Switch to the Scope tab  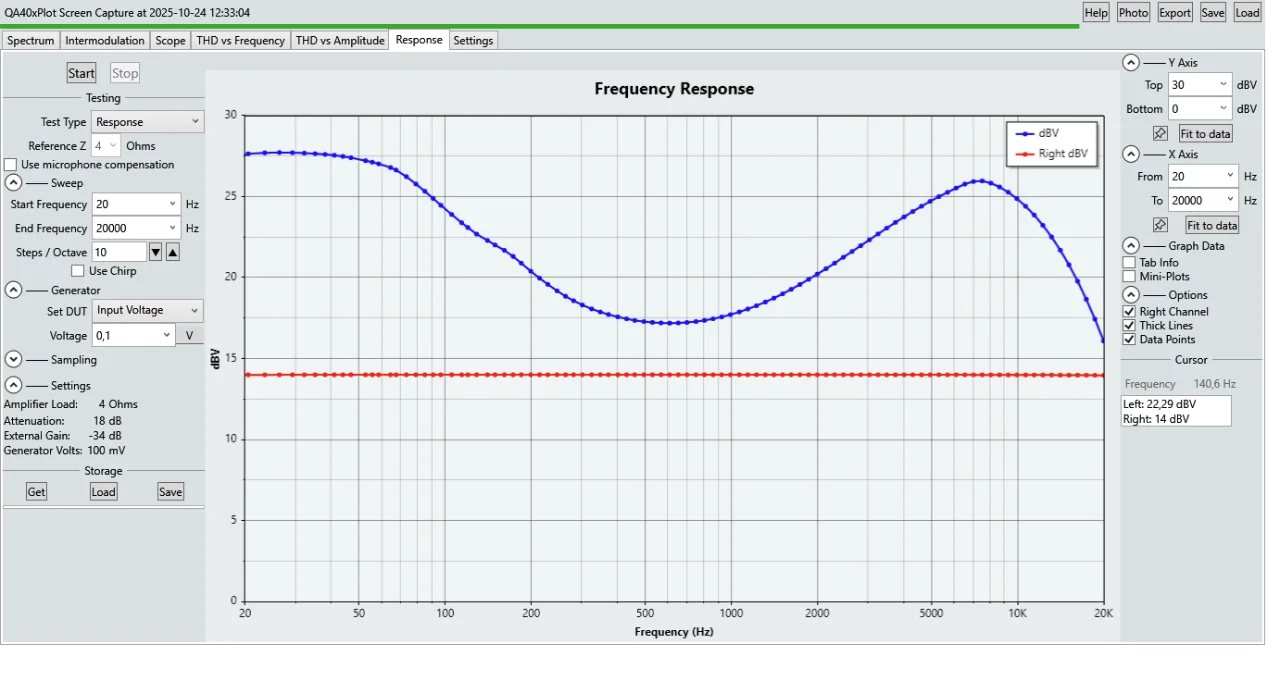pos(170,40)
